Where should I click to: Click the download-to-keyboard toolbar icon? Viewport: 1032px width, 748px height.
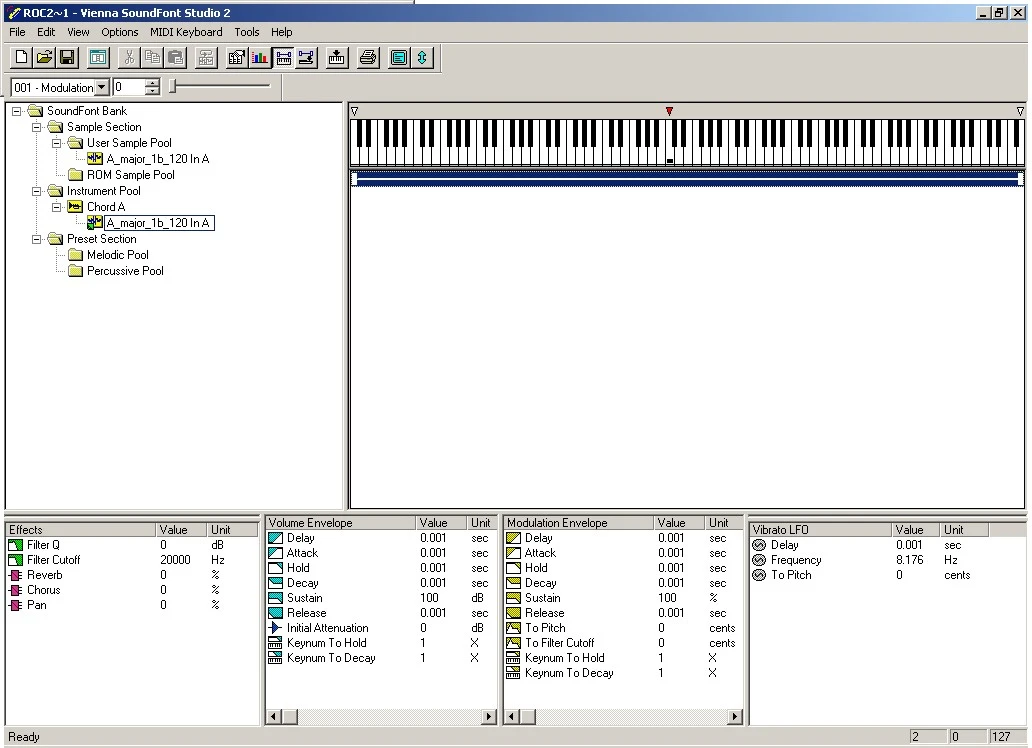(x=336, y=58)
